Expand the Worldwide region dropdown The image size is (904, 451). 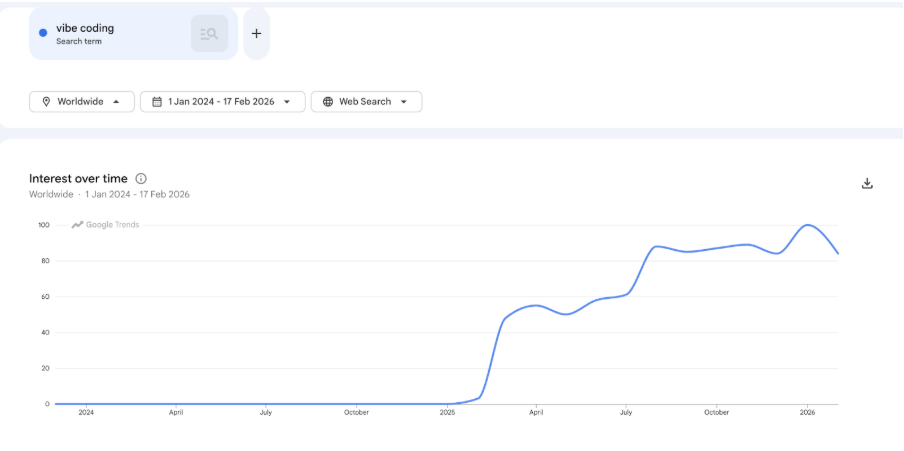pyautogui.click(x=117, y=102)
